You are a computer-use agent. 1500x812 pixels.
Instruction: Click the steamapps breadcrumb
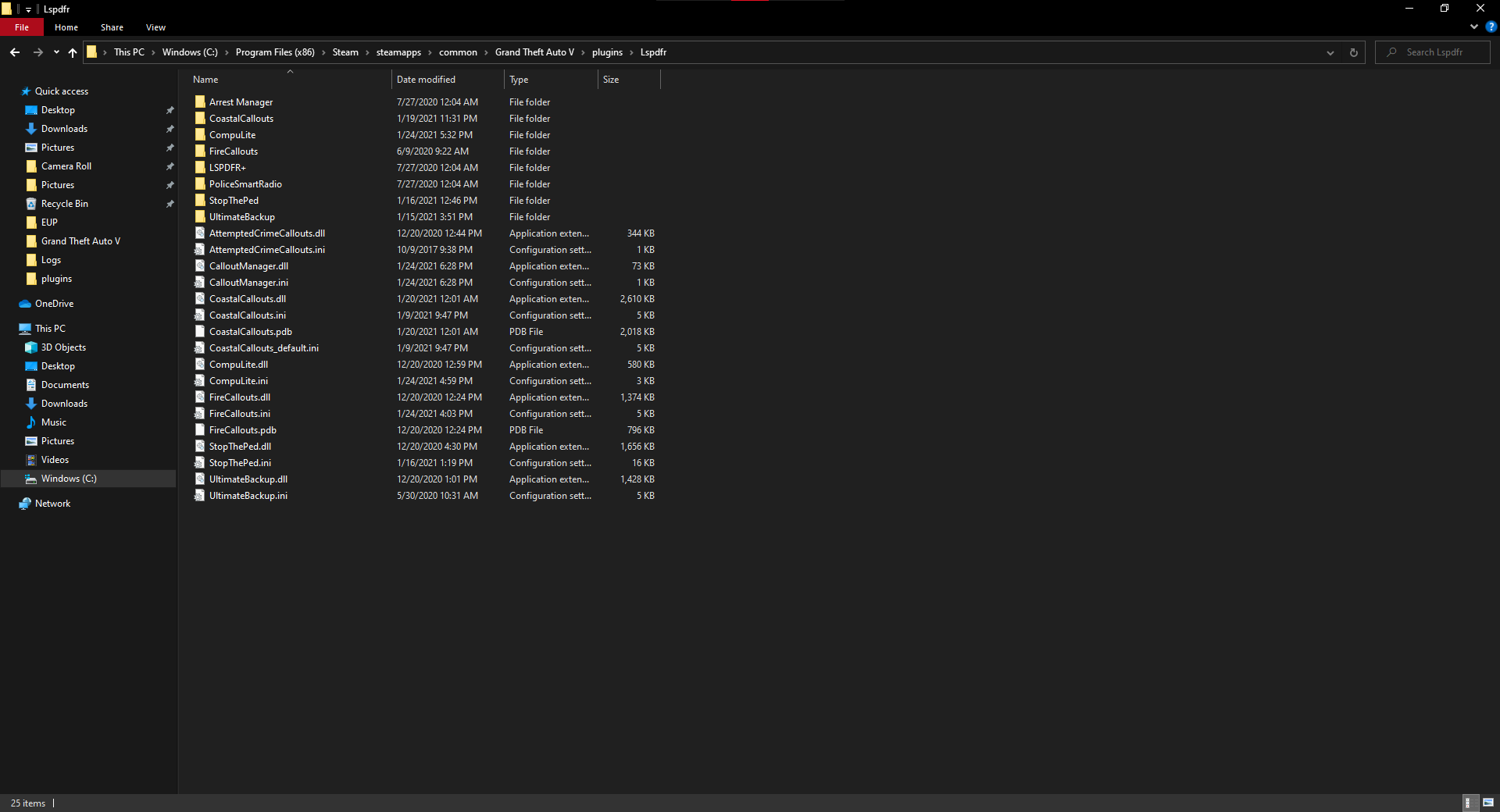point(398,52)
